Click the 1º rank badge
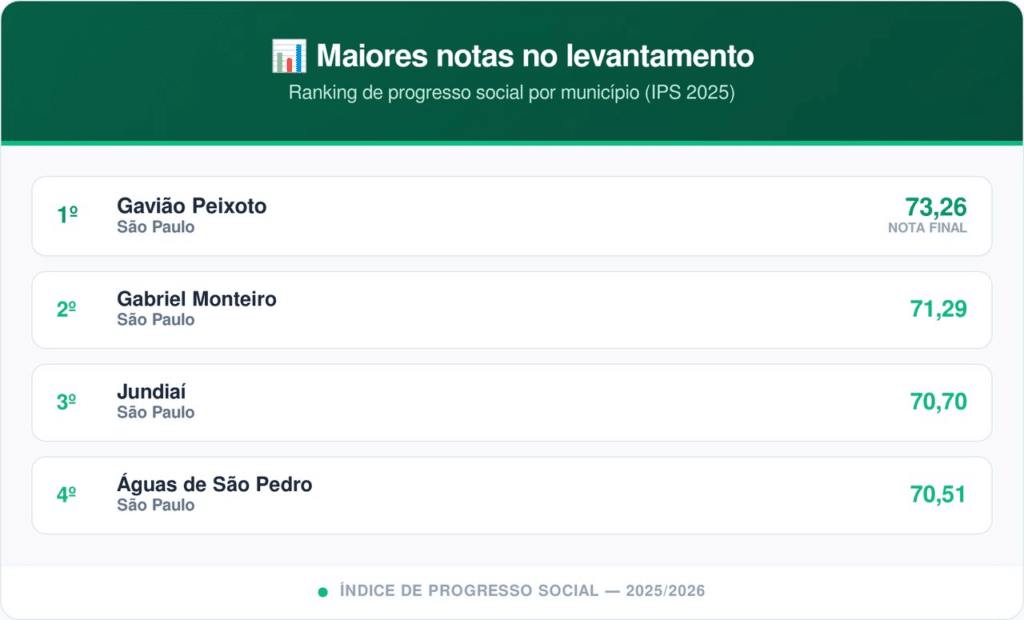 [x=67, y=215]
